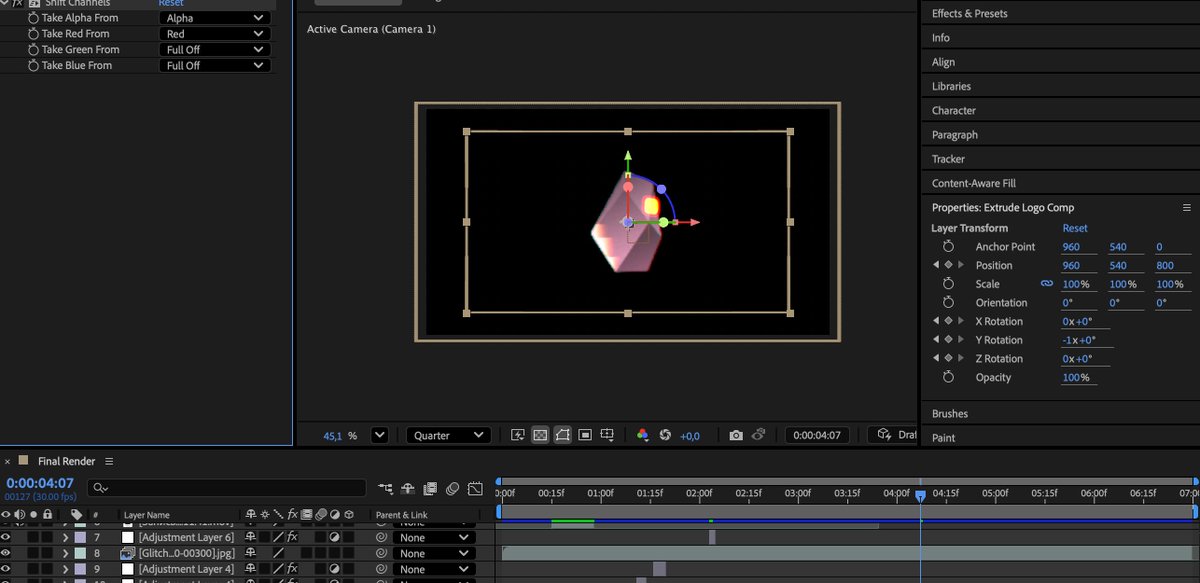This screenshot has width=1200, height=583.
Task: Open Take Green From dropdown
Action: click(x=215, y=49)
